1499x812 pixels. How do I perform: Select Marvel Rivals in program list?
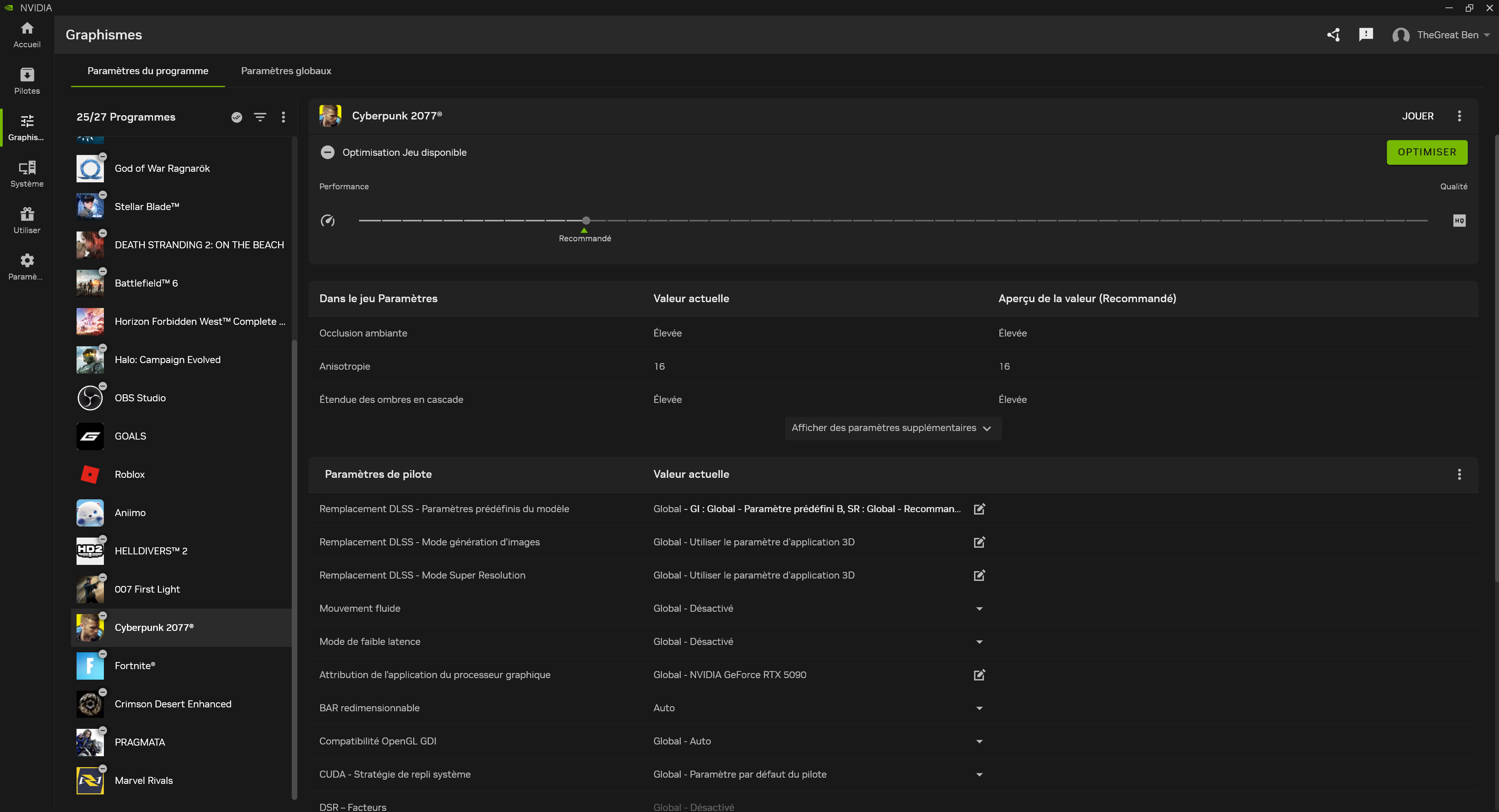pyautogui.click(x=181, y=781)
